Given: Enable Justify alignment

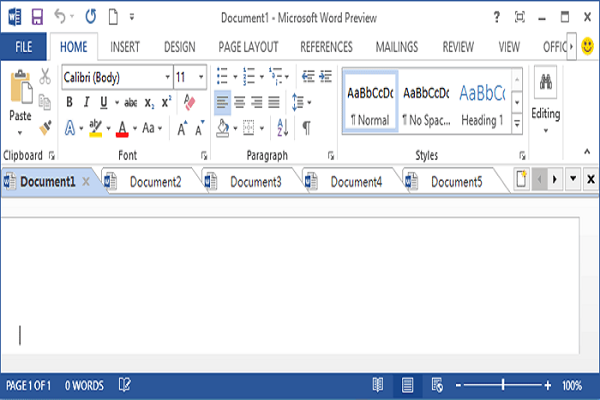Looking at the screenshot, I should pyautogui.click(x=274, y=102).
